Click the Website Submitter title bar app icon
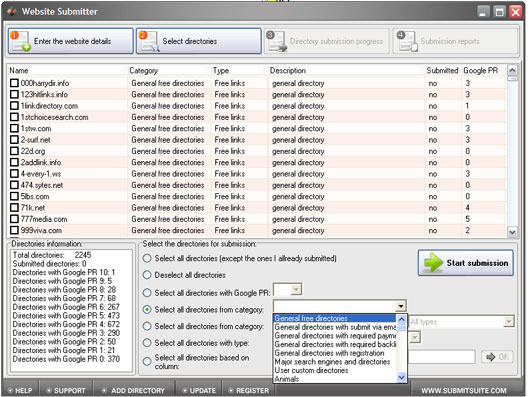This screenshot has height=397, width=530. pos(11,11)
